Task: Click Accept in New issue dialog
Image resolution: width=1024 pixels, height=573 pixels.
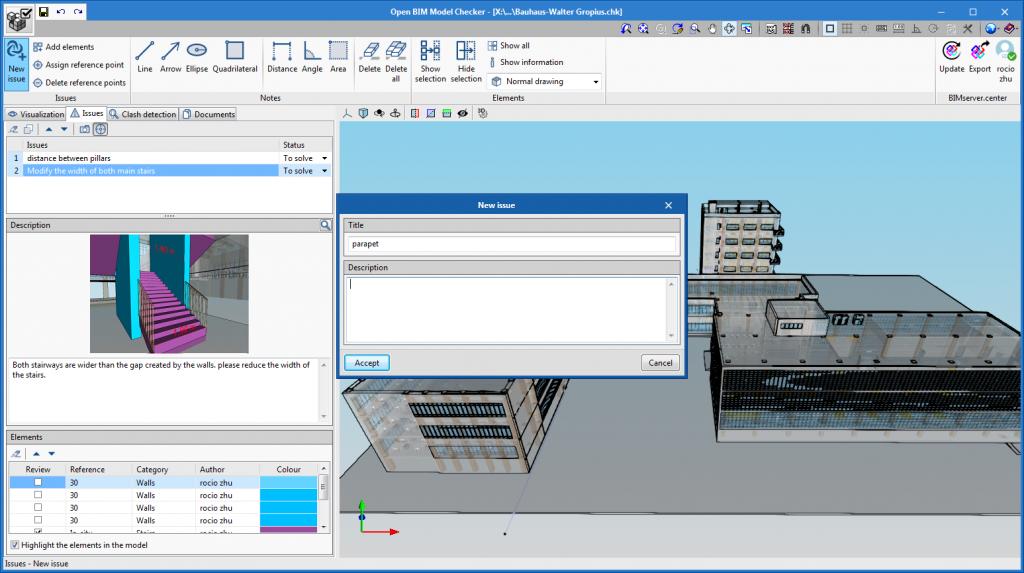Action: (x=367, y=363)
